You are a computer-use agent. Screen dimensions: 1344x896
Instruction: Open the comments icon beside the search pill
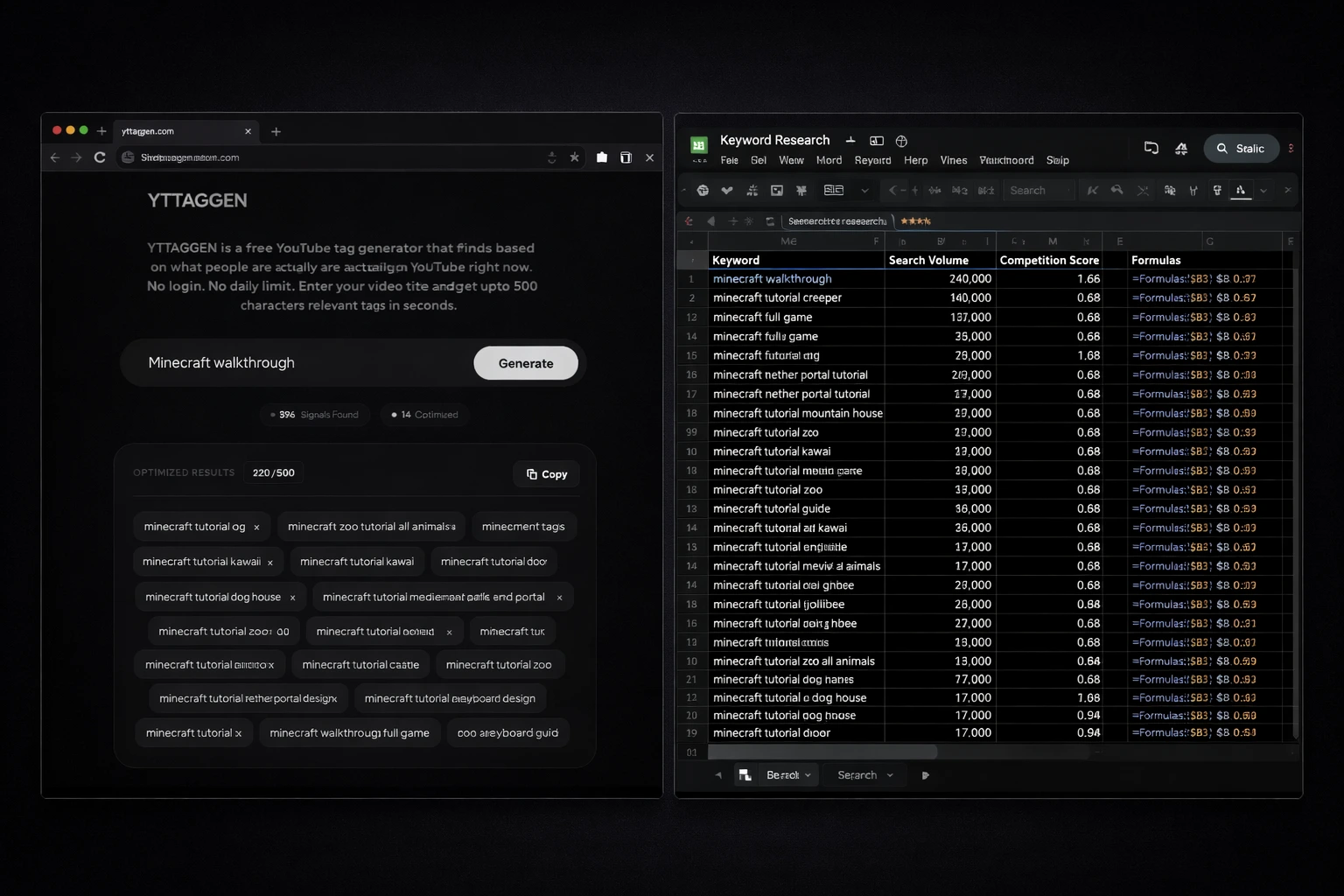[1151, 148]
